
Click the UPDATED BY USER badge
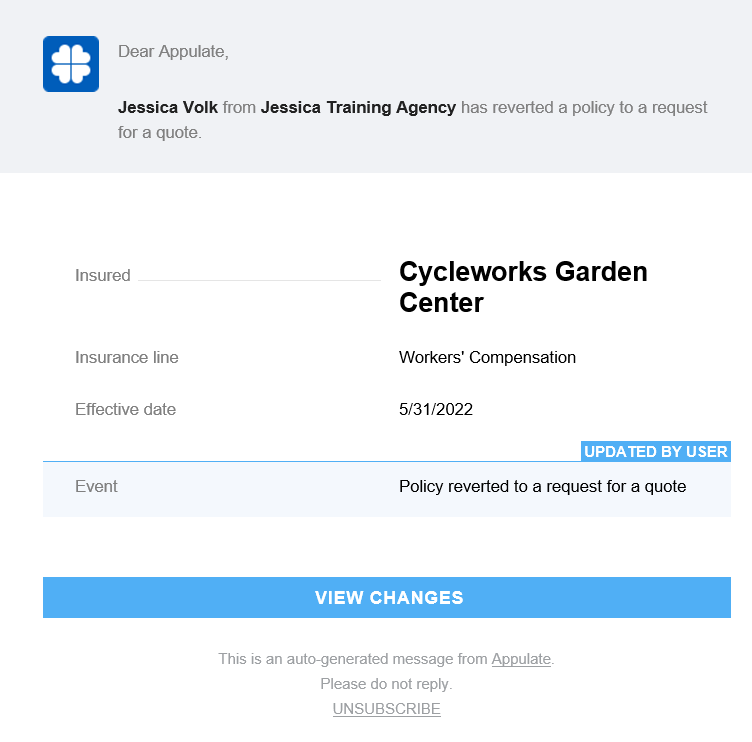[655, 452]
